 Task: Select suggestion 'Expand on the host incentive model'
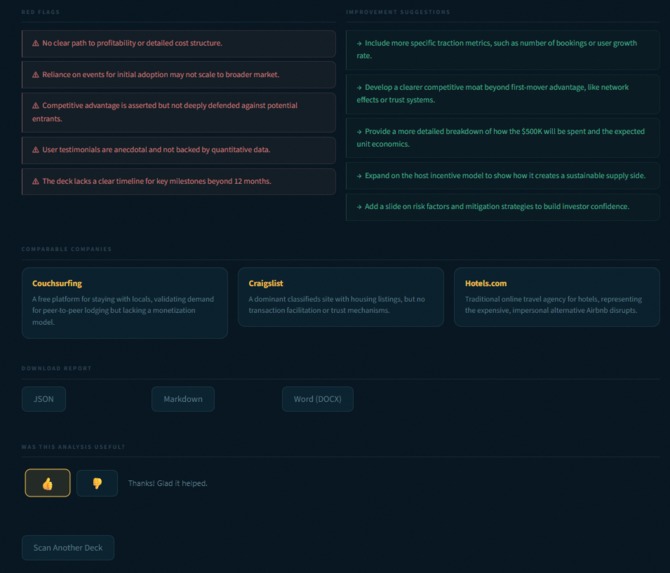(x=505, y=176)
